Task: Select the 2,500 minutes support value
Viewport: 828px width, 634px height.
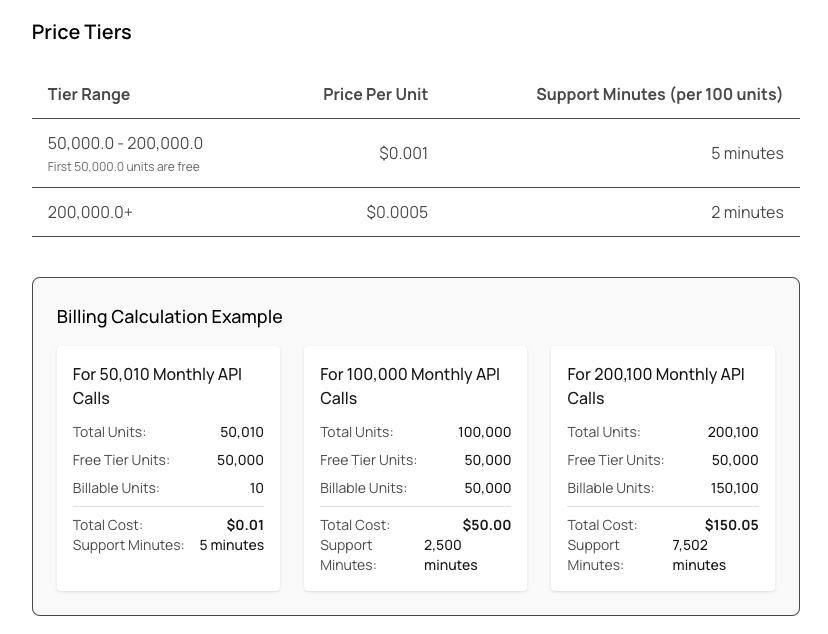Action: (x=450, y=555)
